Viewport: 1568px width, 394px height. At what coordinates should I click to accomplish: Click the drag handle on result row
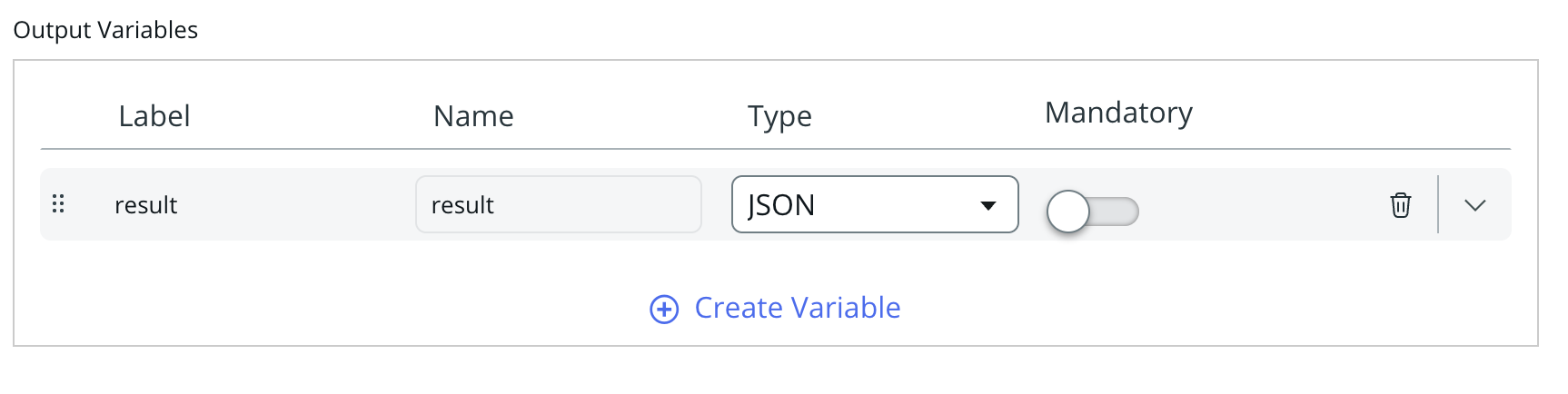58,204
